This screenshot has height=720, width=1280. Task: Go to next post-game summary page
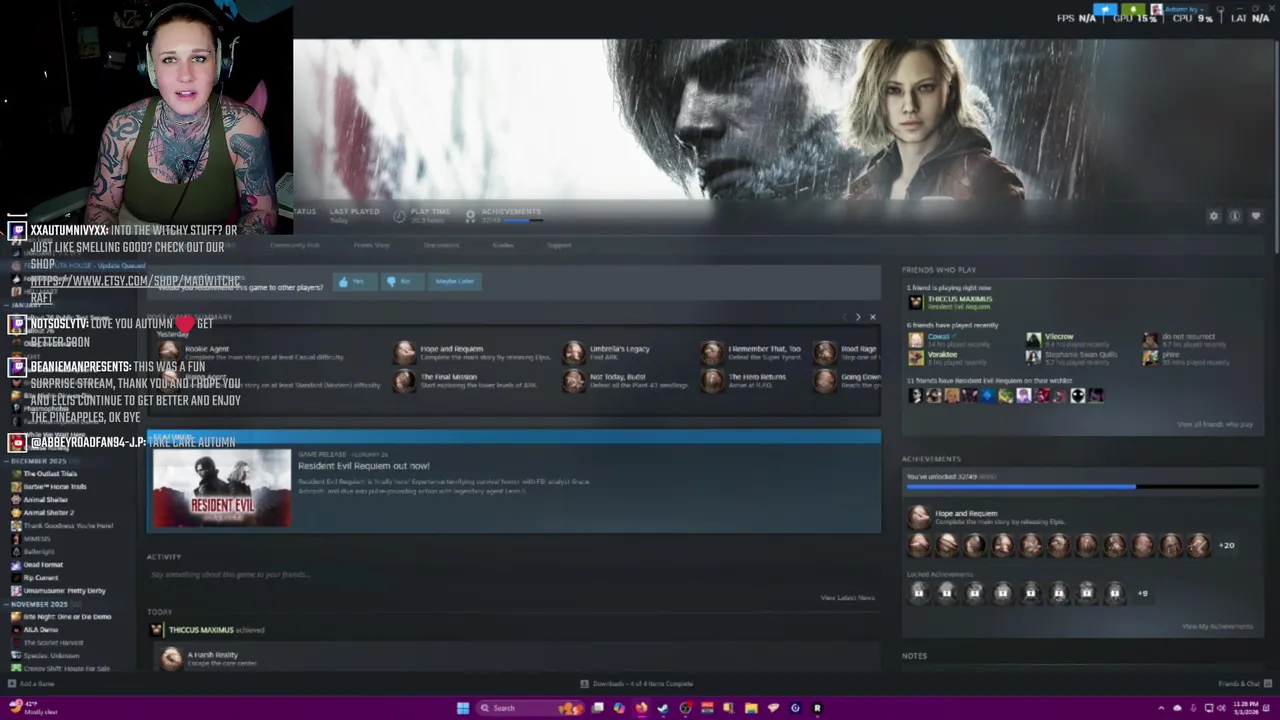point(858,317)
